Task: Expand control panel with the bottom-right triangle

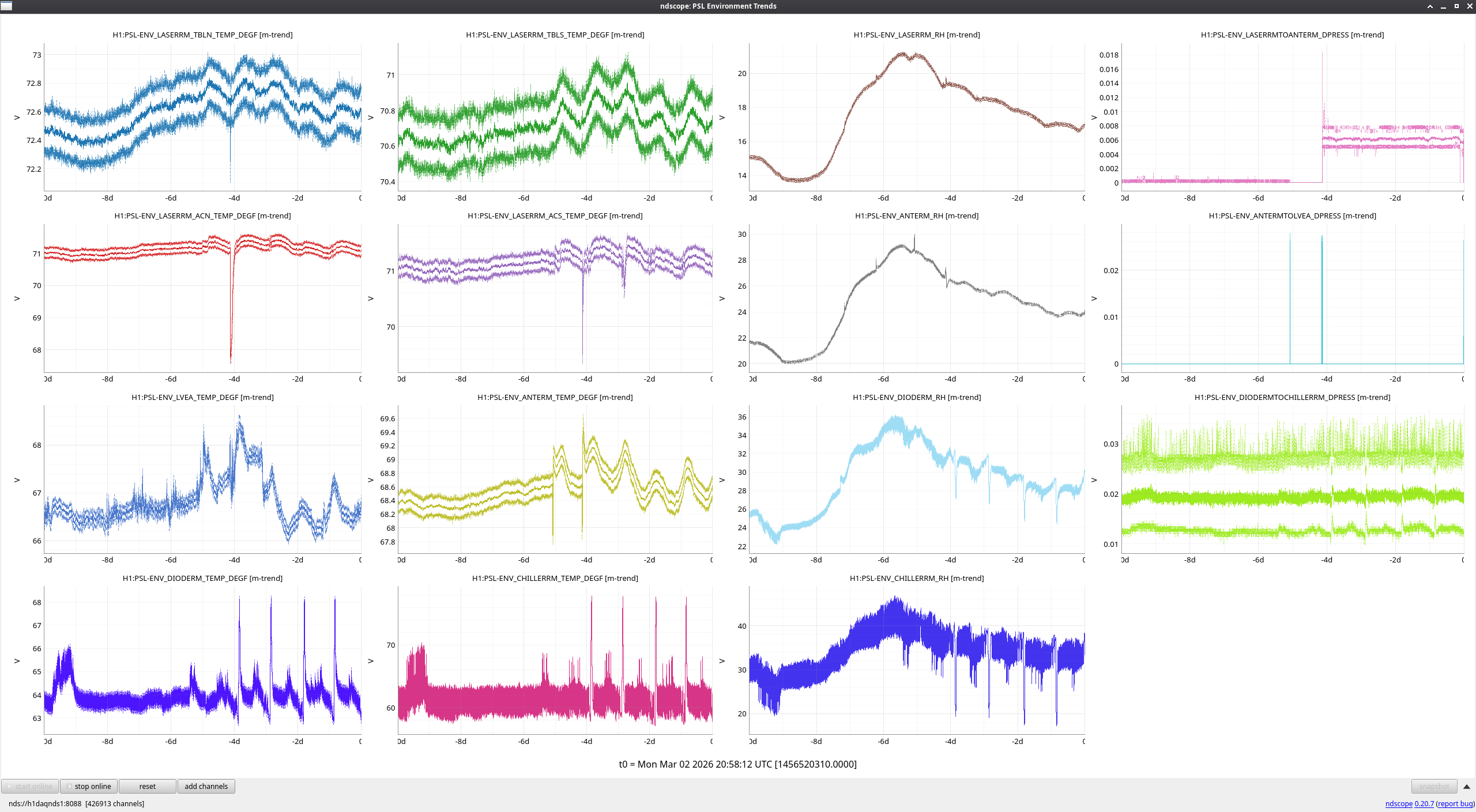Action: (x=1467, y=787)
